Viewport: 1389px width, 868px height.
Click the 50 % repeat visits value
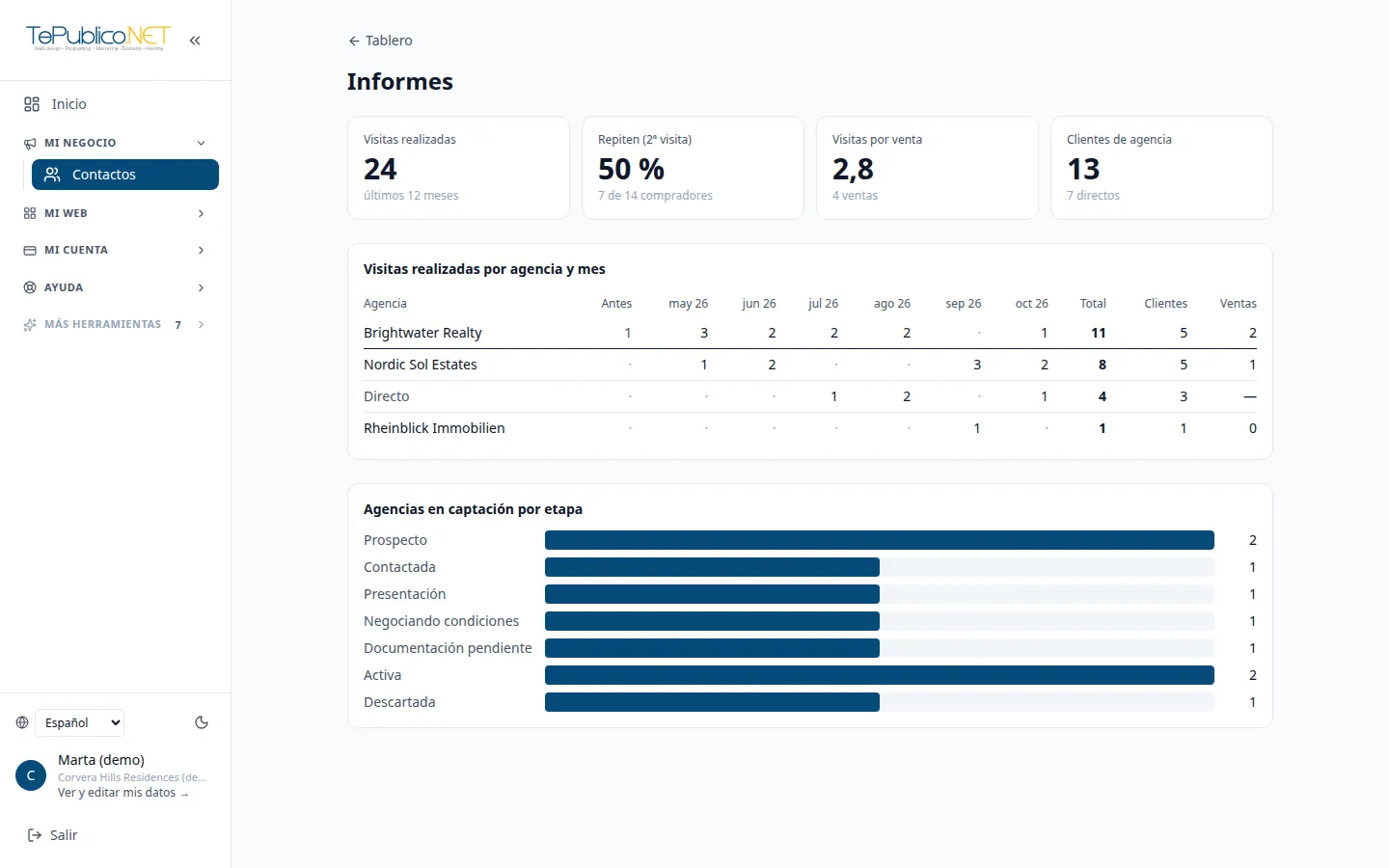click(x=631, y=170)
